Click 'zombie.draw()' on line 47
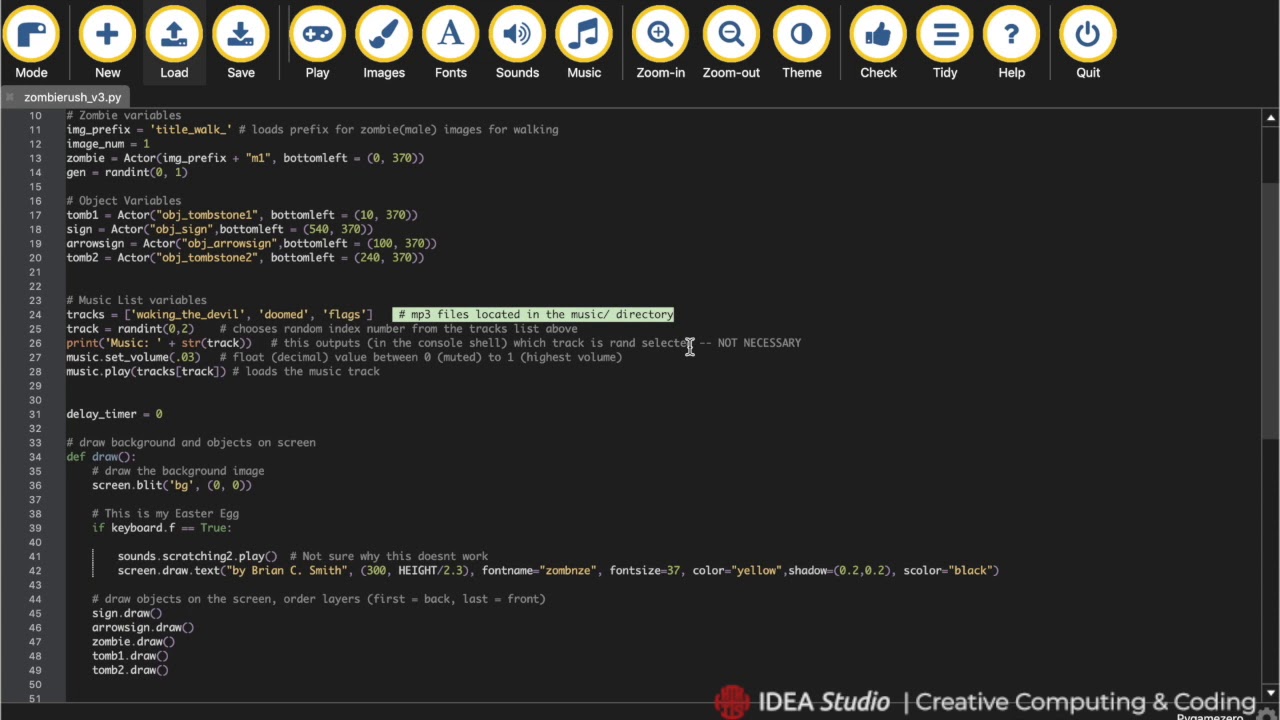 click(x=133, y=642)
